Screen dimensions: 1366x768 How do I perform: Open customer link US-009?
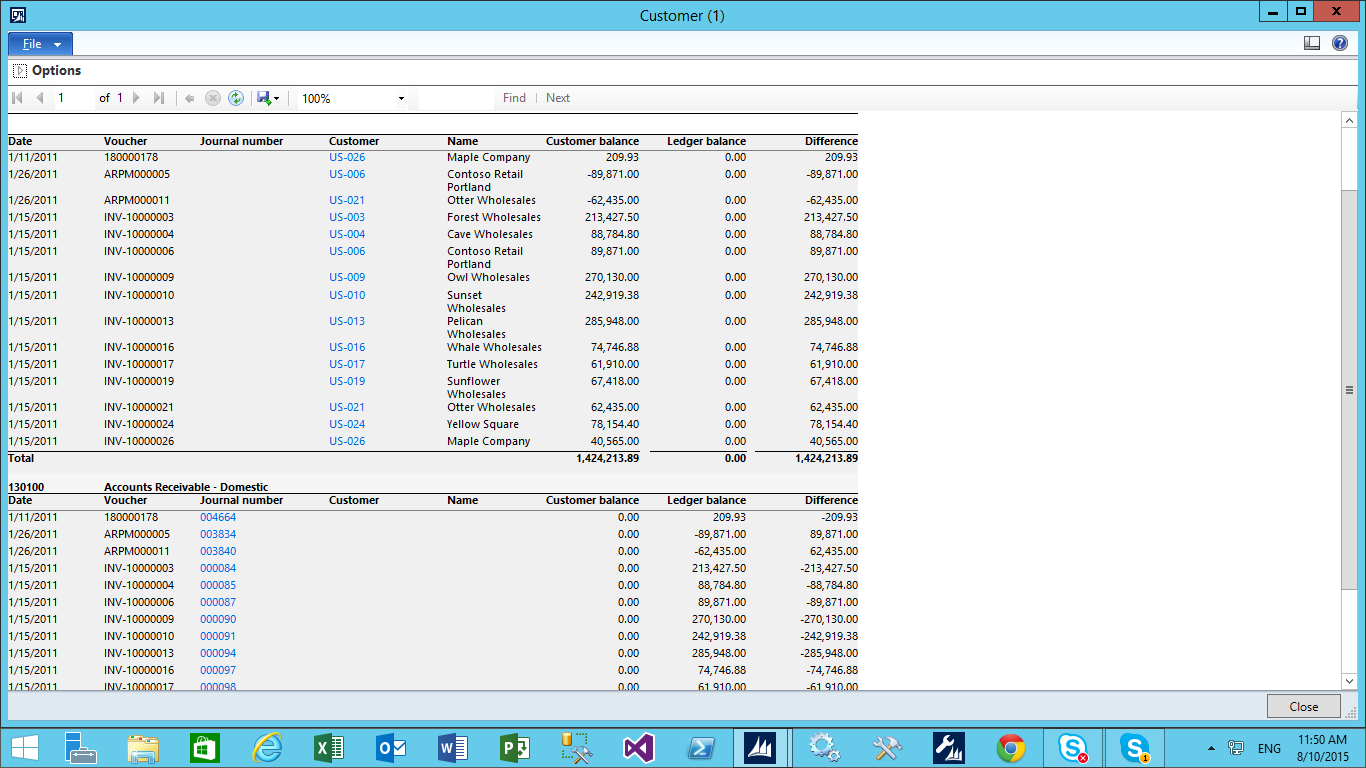click(x=347, y=277)
